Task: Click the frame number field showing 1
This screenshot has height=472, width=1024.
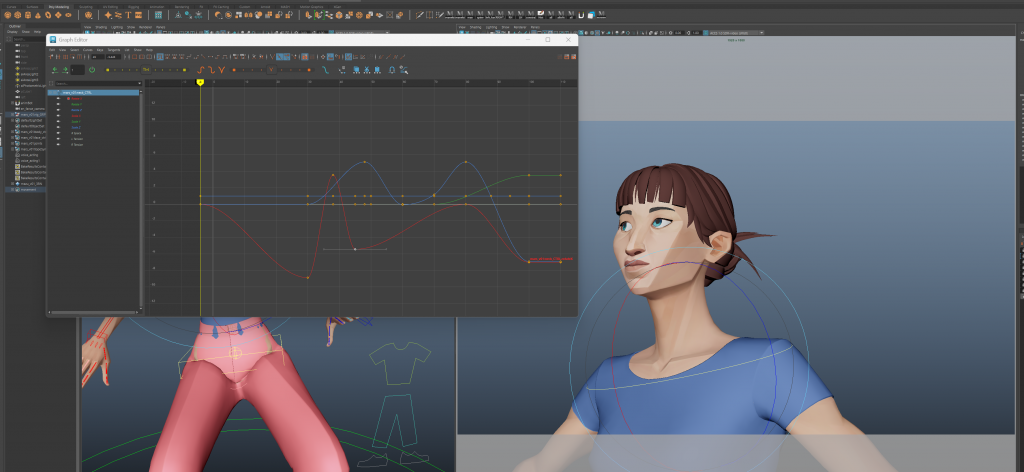Action: tap(78, 70)
